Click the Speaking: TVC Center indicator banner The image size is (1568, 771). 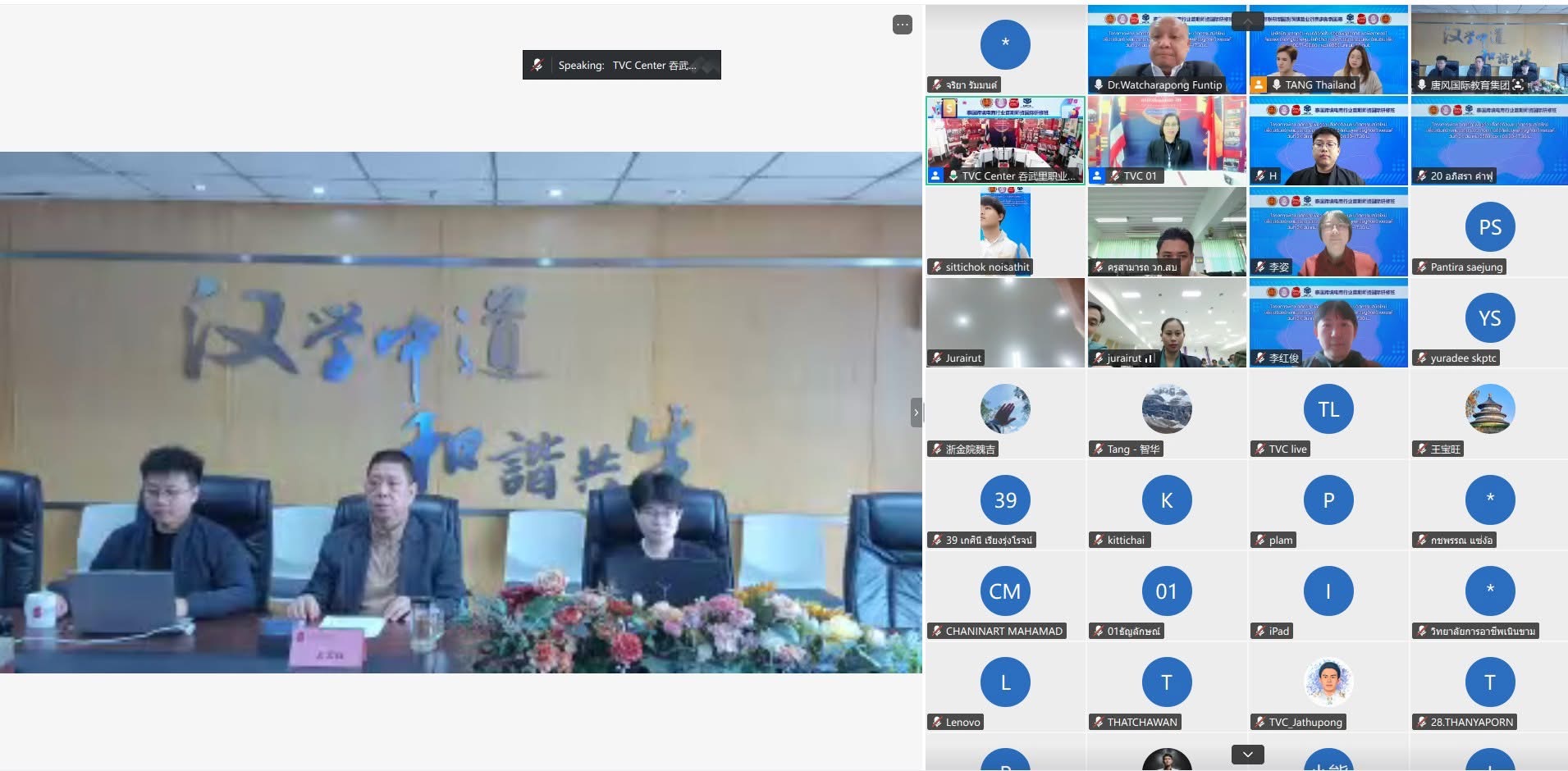coord(626,65)
